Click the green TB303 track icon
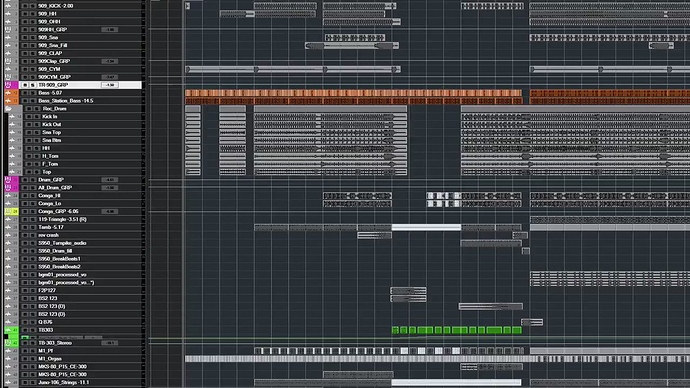 [8, 330]
